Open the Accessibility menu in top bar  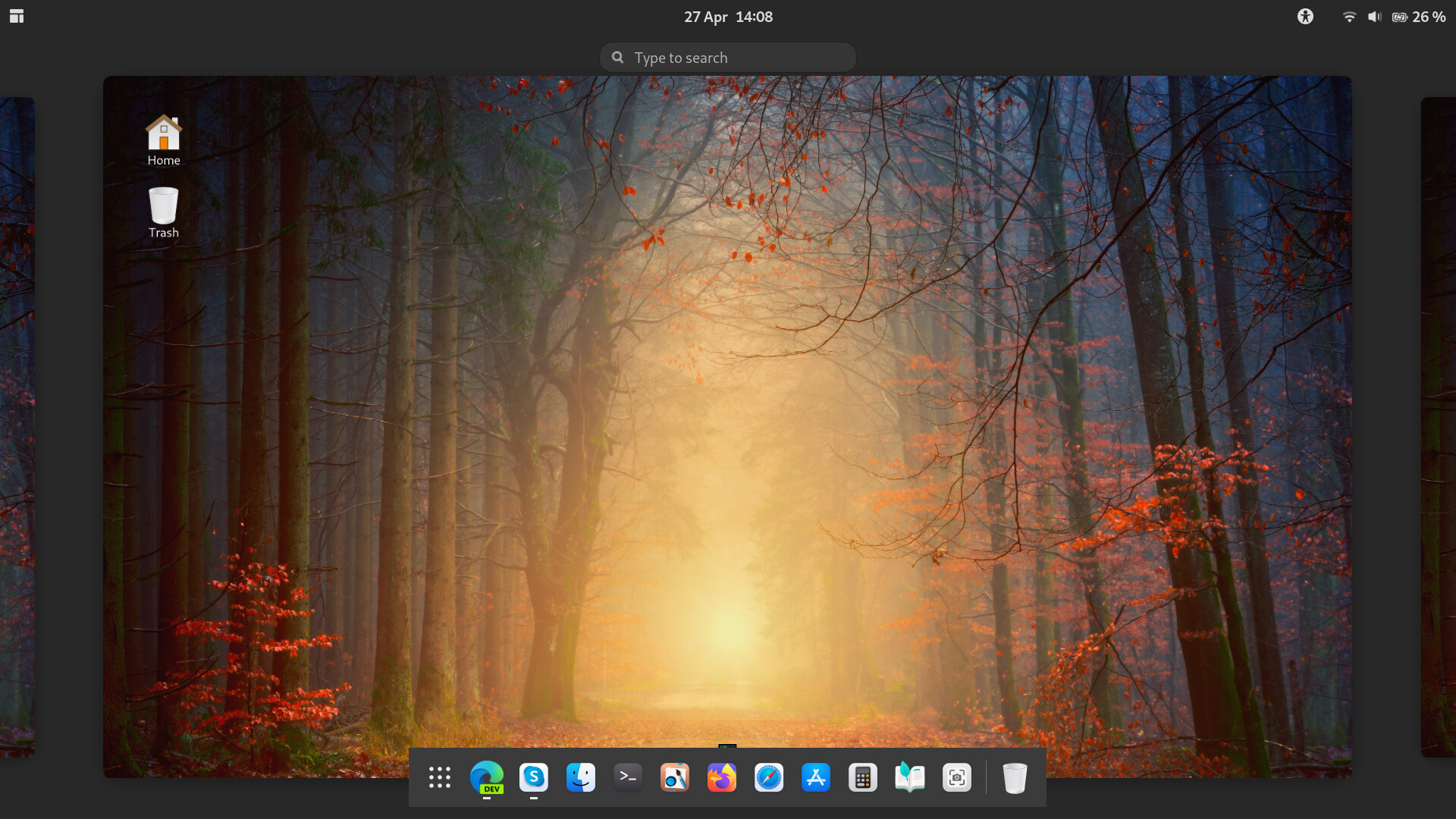(1305, 17)
